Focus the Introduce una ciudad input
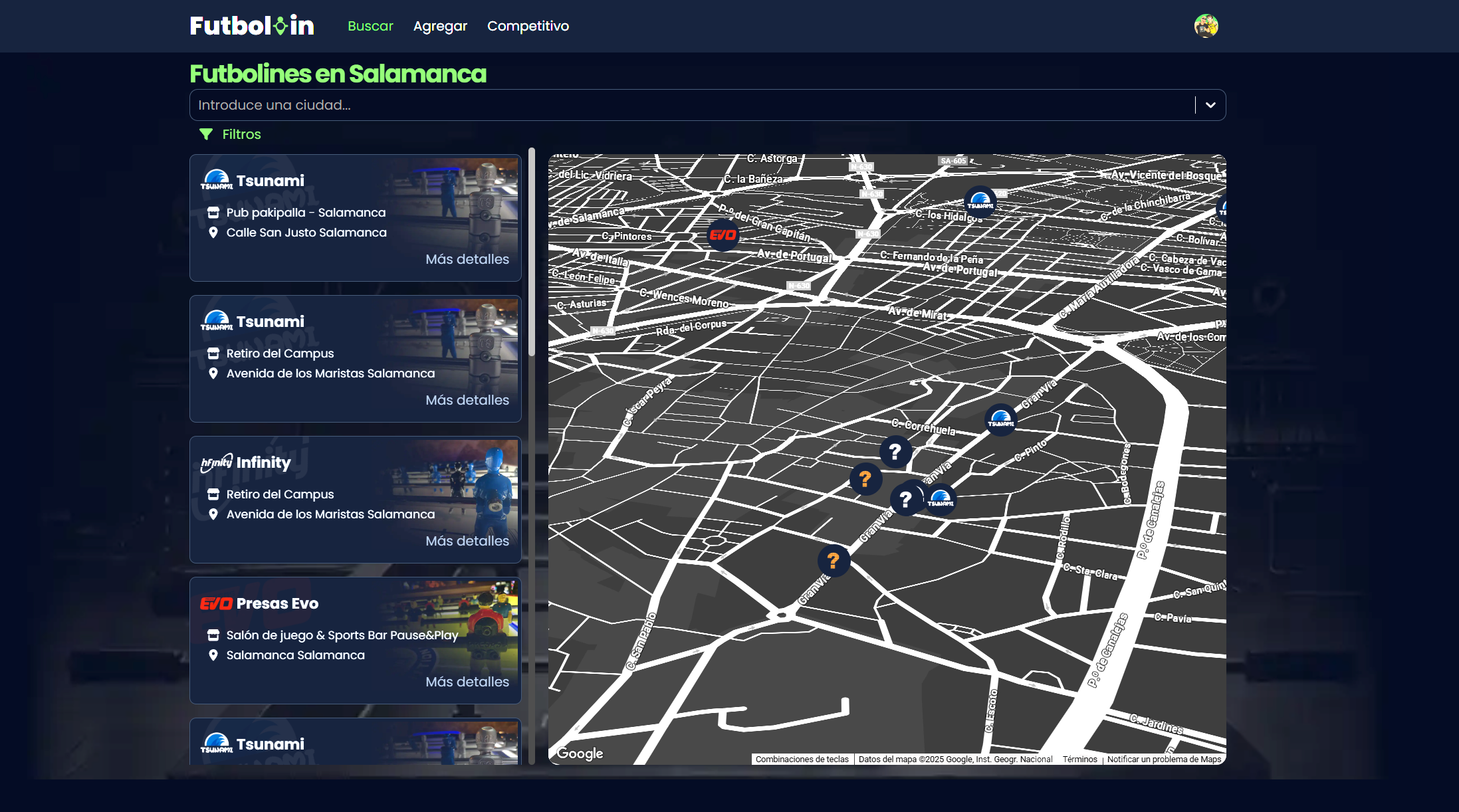Viewport: 1459px width, 812px height. 692,105
